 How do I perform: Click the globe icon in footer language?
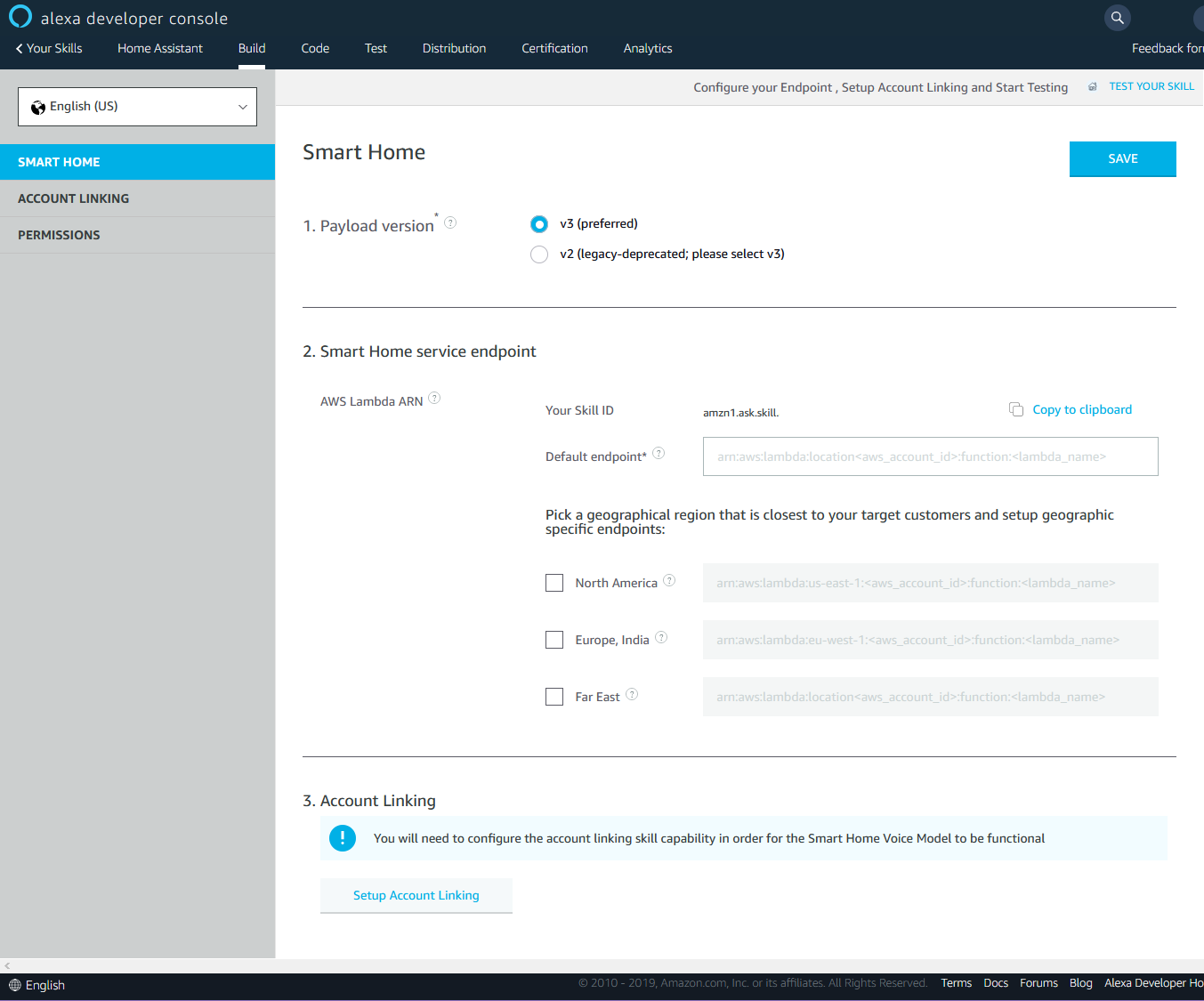coord(15,985)
